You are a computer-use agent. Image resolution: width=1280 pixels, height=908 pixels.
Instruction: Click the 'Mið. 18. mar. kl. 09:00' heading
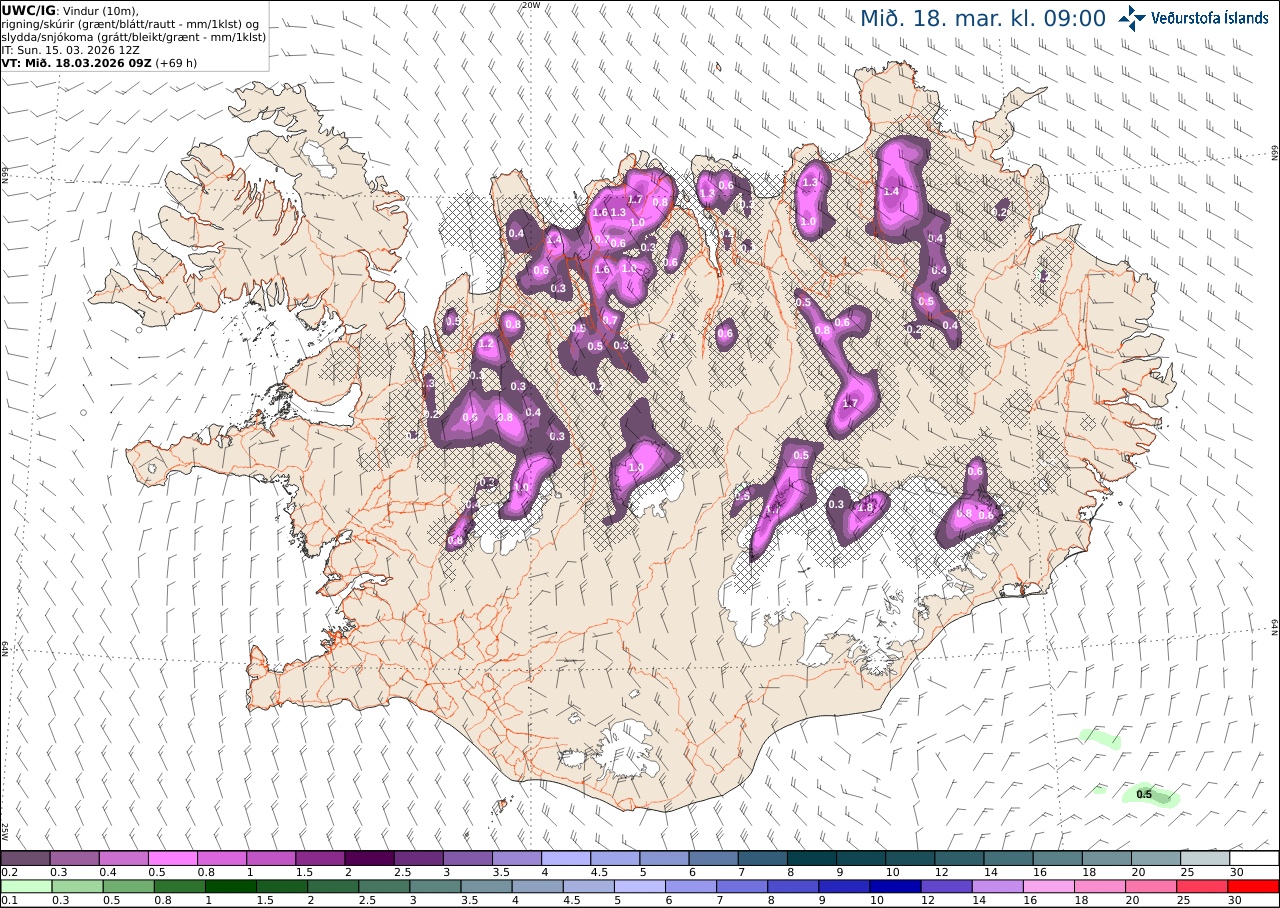tap(983, 18)
